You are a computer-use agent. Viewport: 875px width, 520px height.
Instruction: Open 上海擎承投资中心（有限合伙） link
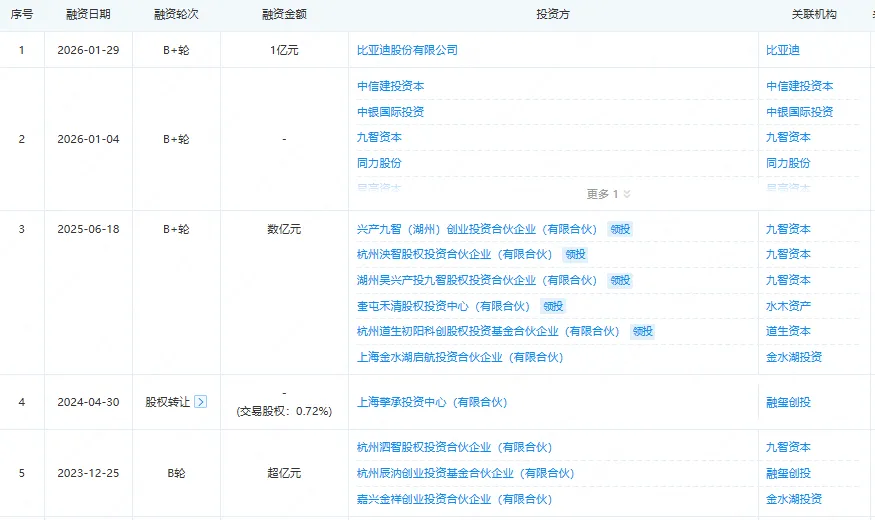click(432, 402)
